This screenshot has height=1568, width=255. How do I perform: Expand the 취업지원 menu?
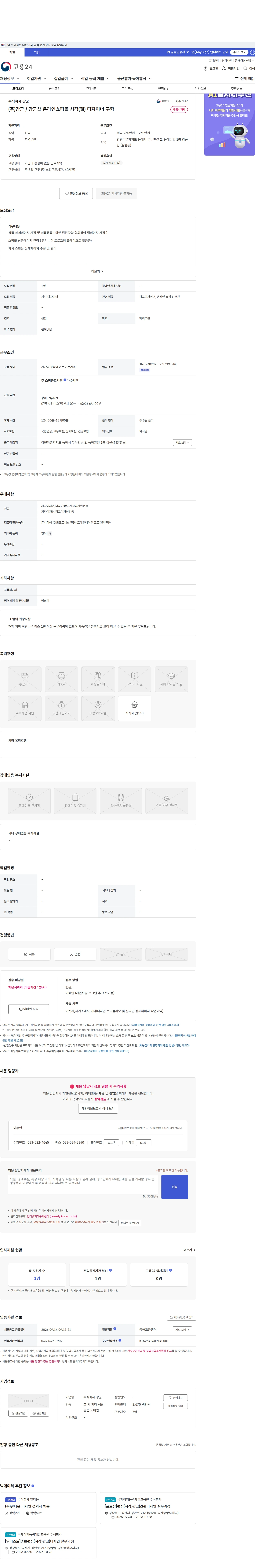click(x=36, y=79)
